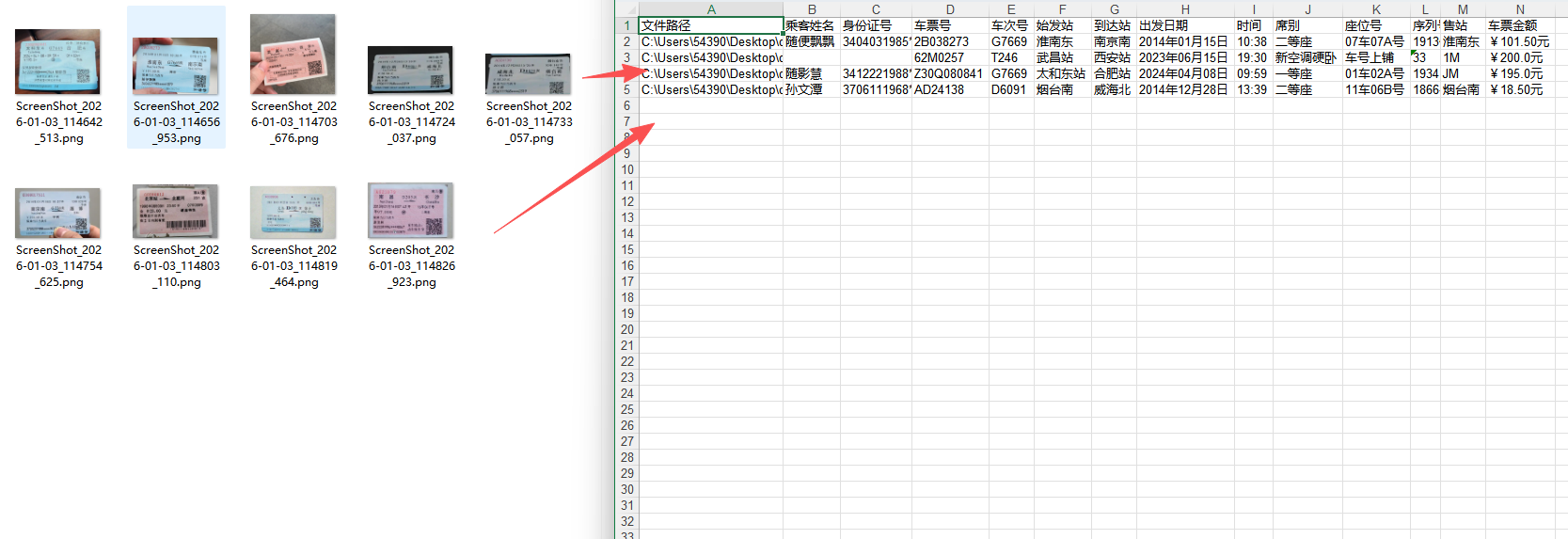Select the ¥195.0元 ticket price cell
The image size is (1568, 539).
1520,73
